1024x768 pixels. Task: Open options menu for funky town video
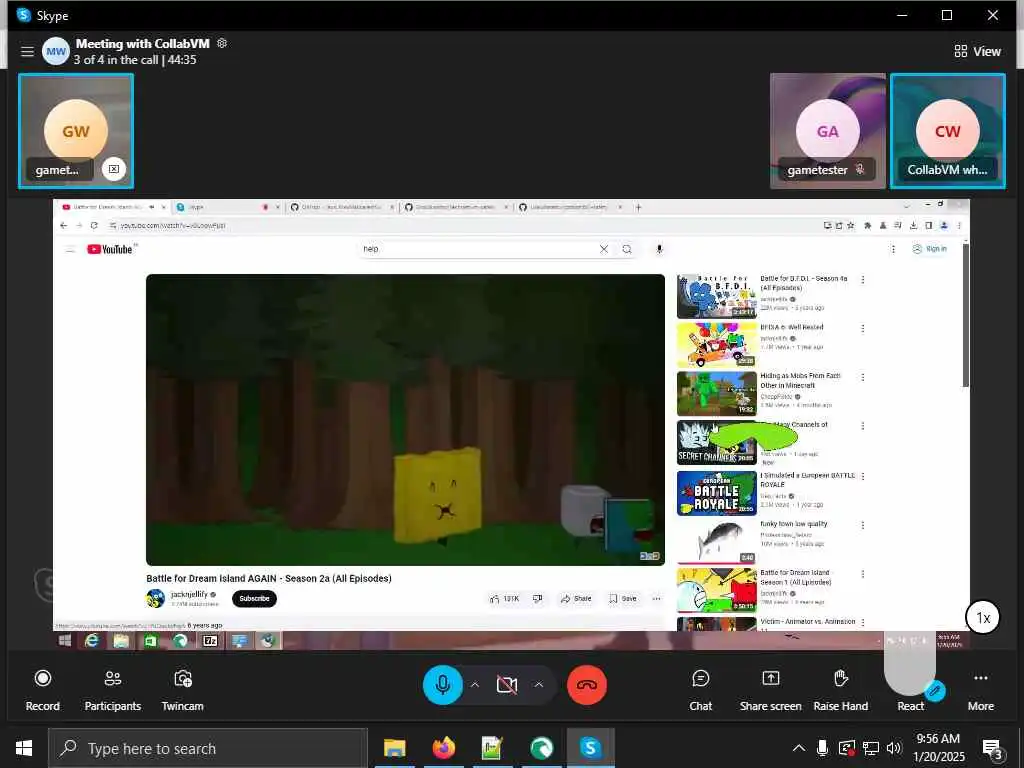(x=863, y=525)
